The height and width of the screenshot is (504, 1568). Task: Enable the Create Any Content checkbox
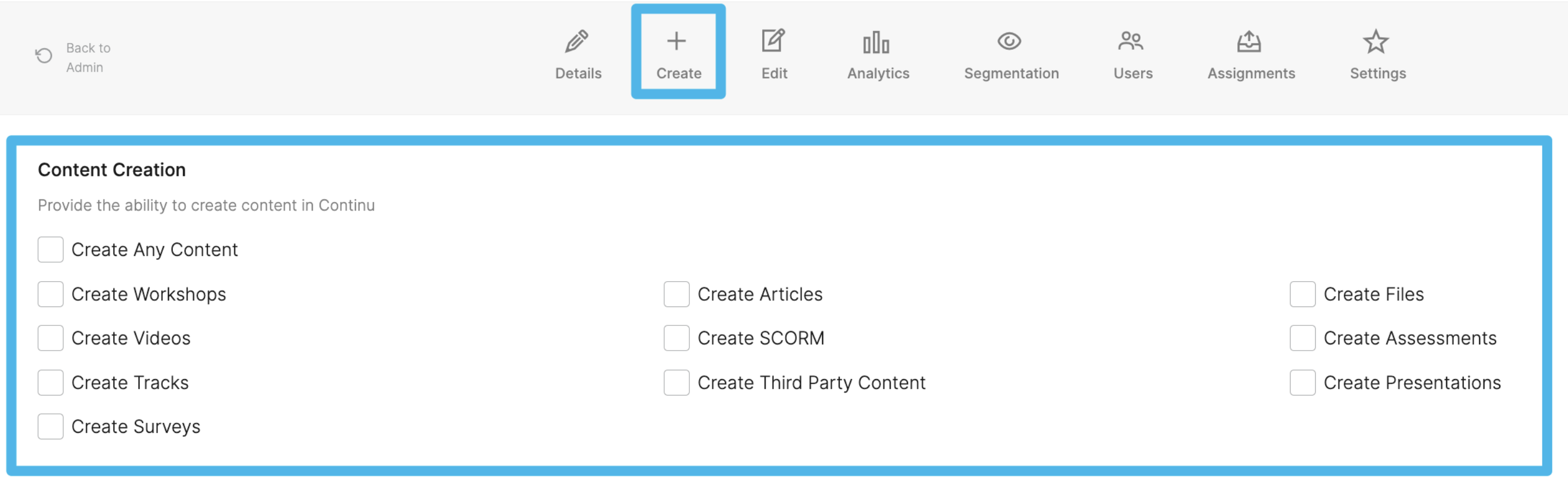(50, 250)
